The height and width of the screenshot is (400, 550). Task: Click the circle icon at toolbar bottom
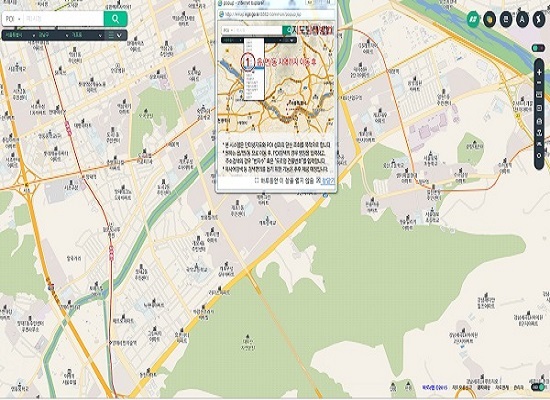point(539,156)
